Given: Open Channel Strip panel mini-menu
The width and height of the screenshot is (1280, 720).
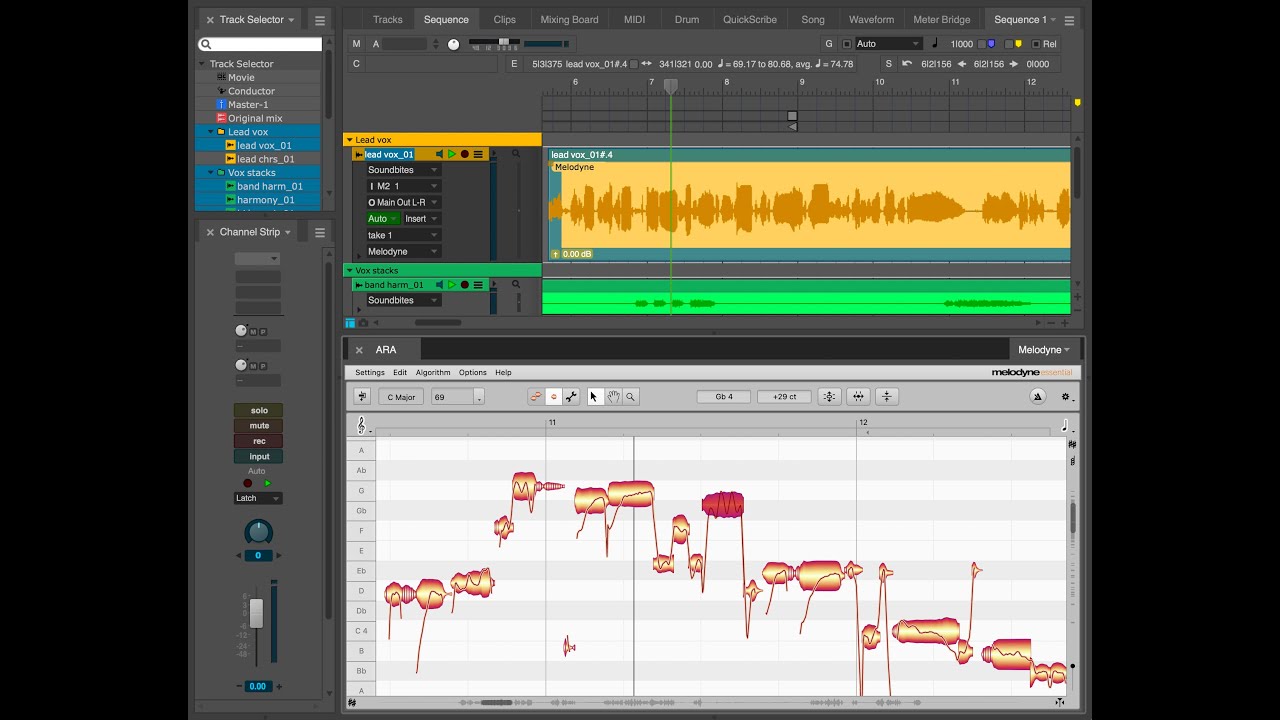Looking at the screenshot, I should 319,232.
